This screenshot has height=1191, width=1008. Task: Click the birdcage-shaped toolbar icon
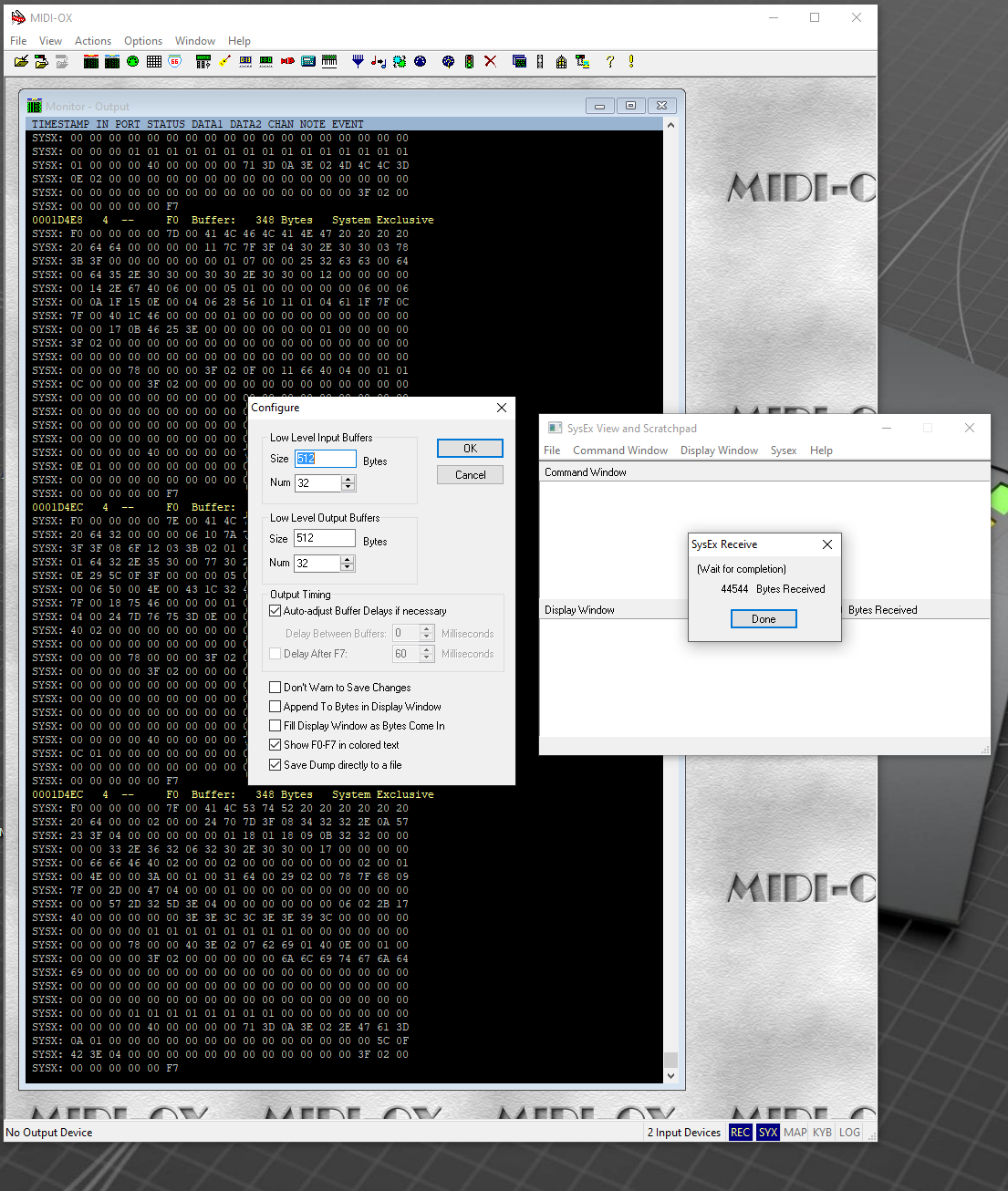tap(561, 62)
